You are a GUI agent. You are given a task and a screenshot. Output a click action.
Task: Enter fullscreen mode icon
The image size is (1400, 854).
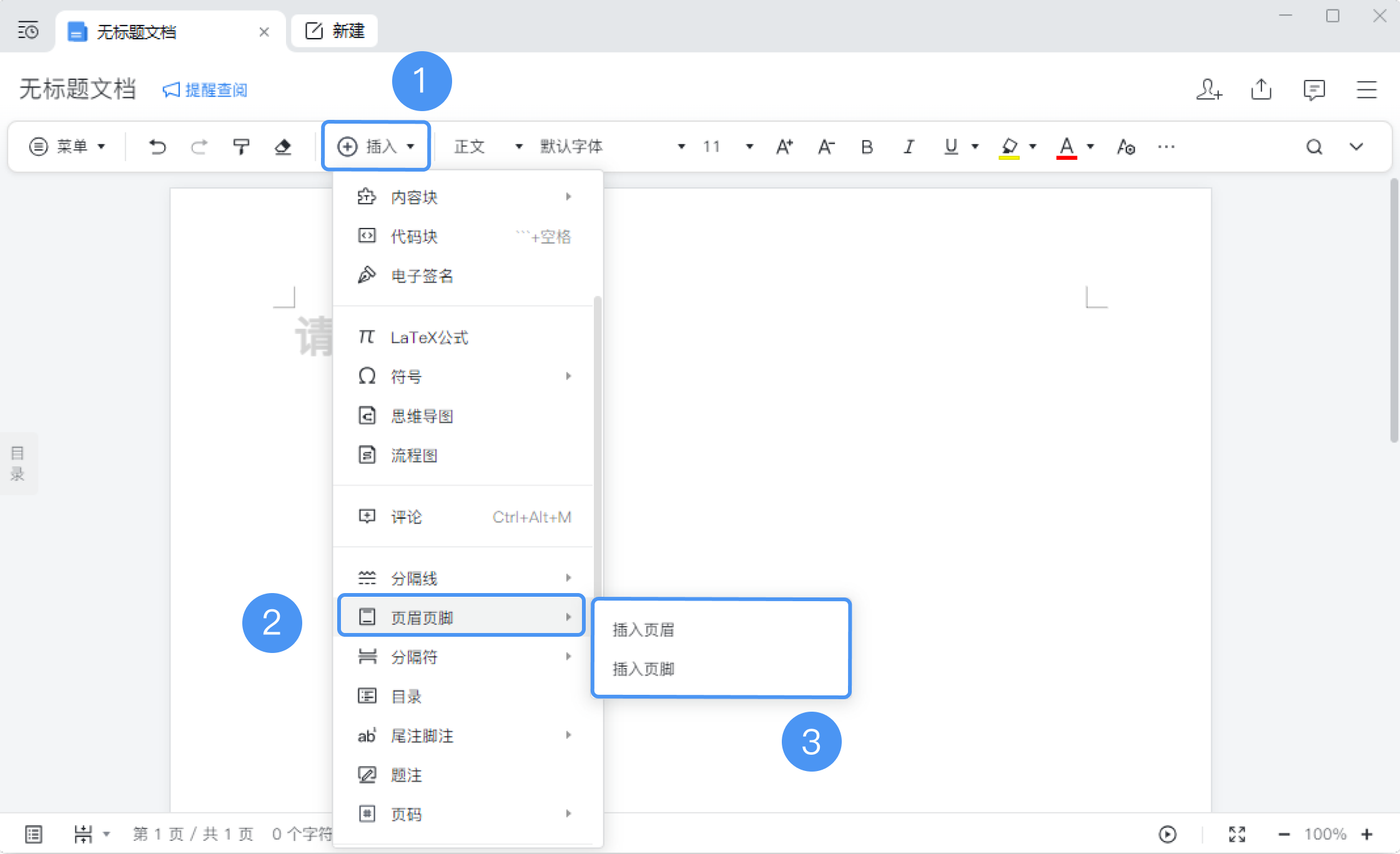1237,834
